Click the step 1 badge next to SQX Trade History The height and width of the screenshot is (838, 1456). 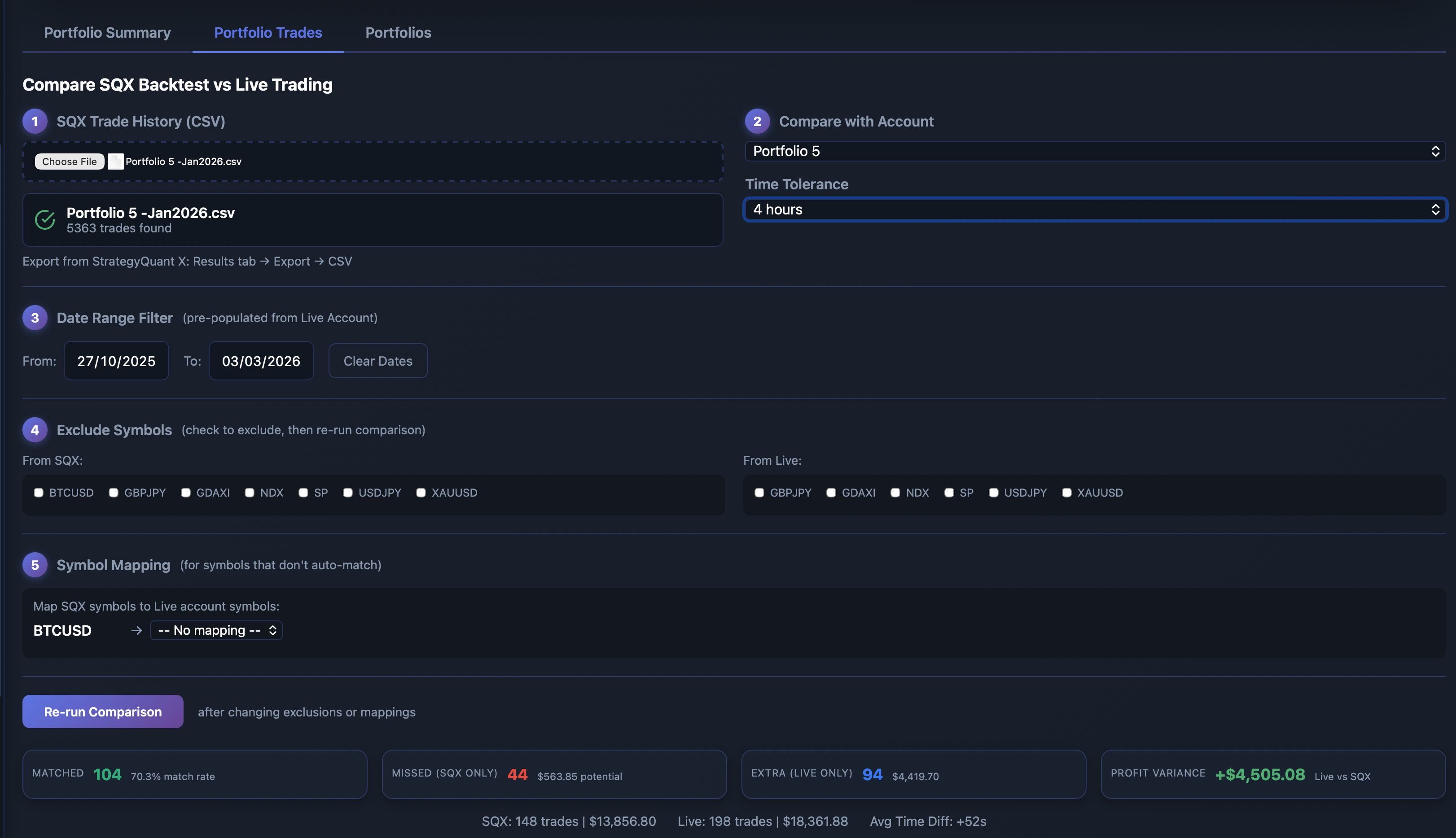coord(35,121)
